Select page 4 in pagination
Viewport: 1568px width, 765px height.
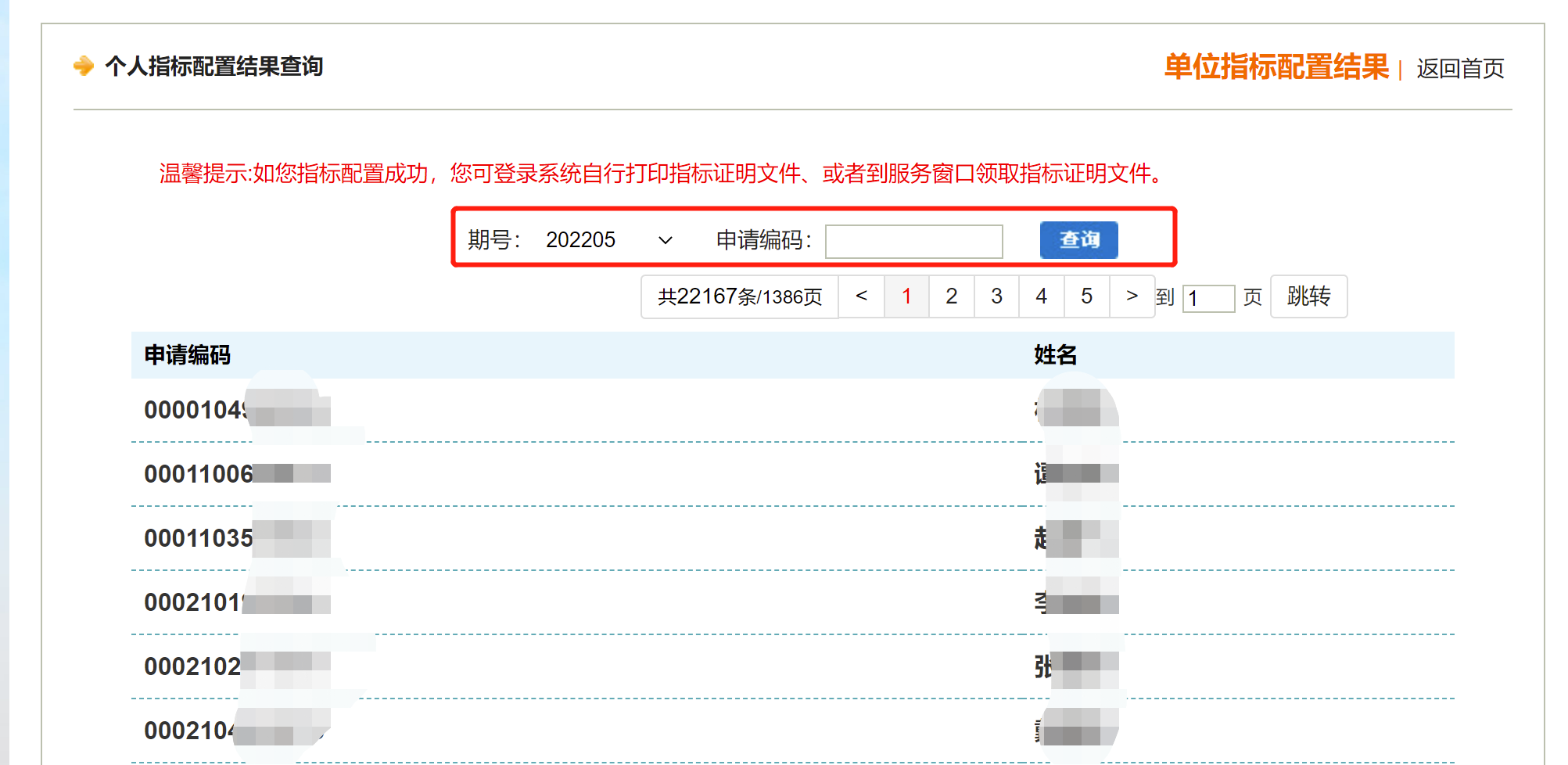pyautogui.click(x=1041, y=296)
